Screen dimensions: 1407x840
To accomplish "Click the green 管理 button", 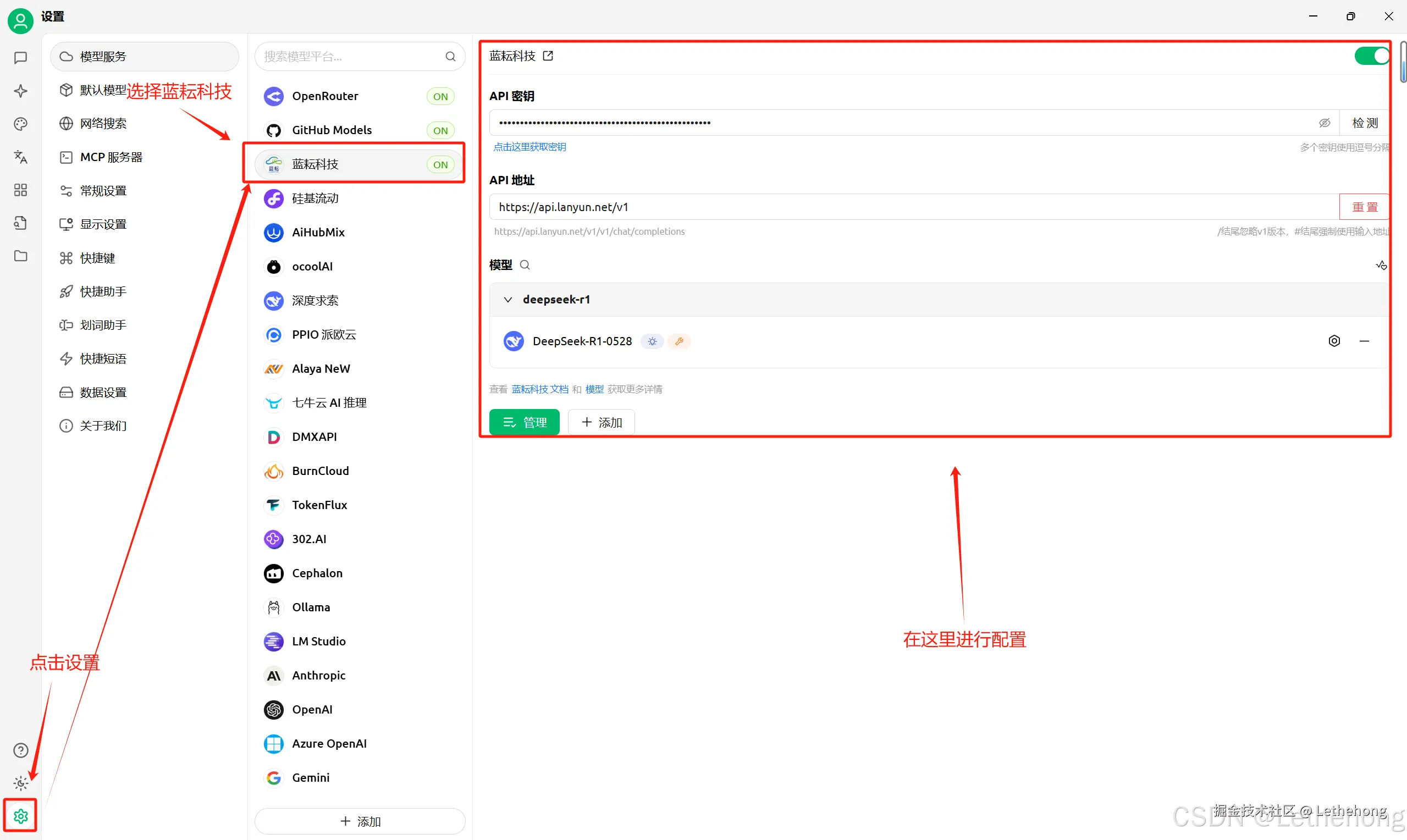I will point(524,422).
